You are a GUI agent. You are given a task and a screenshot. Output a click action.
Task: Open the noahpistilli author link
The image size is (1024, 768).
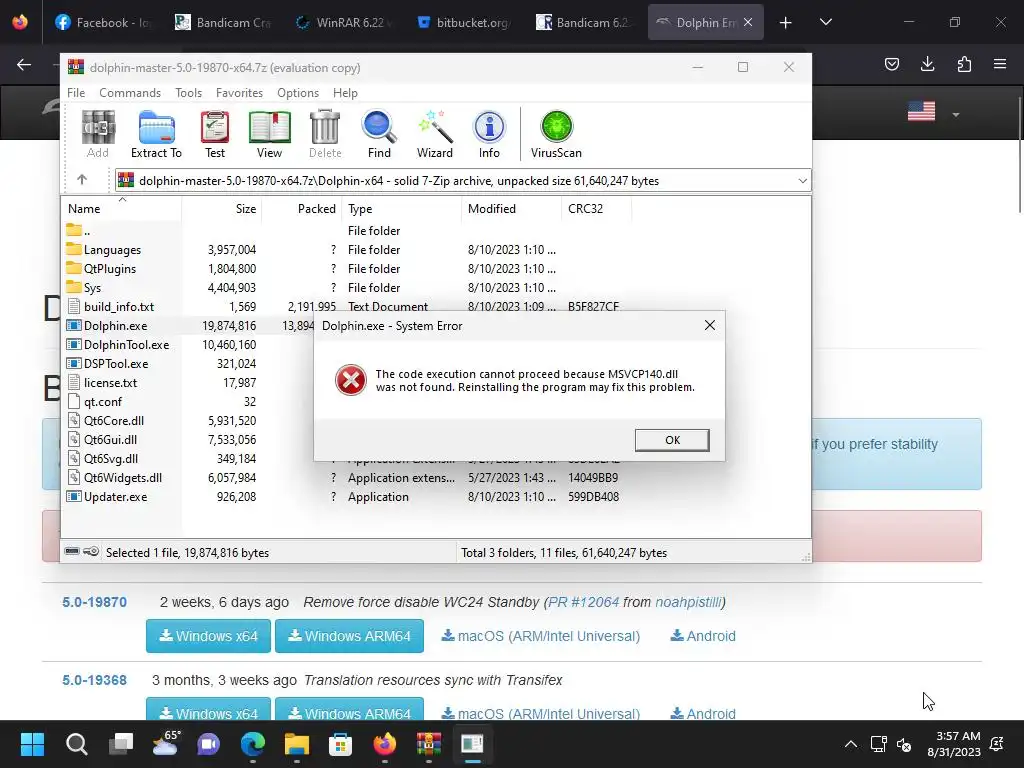tap(688, 602)
